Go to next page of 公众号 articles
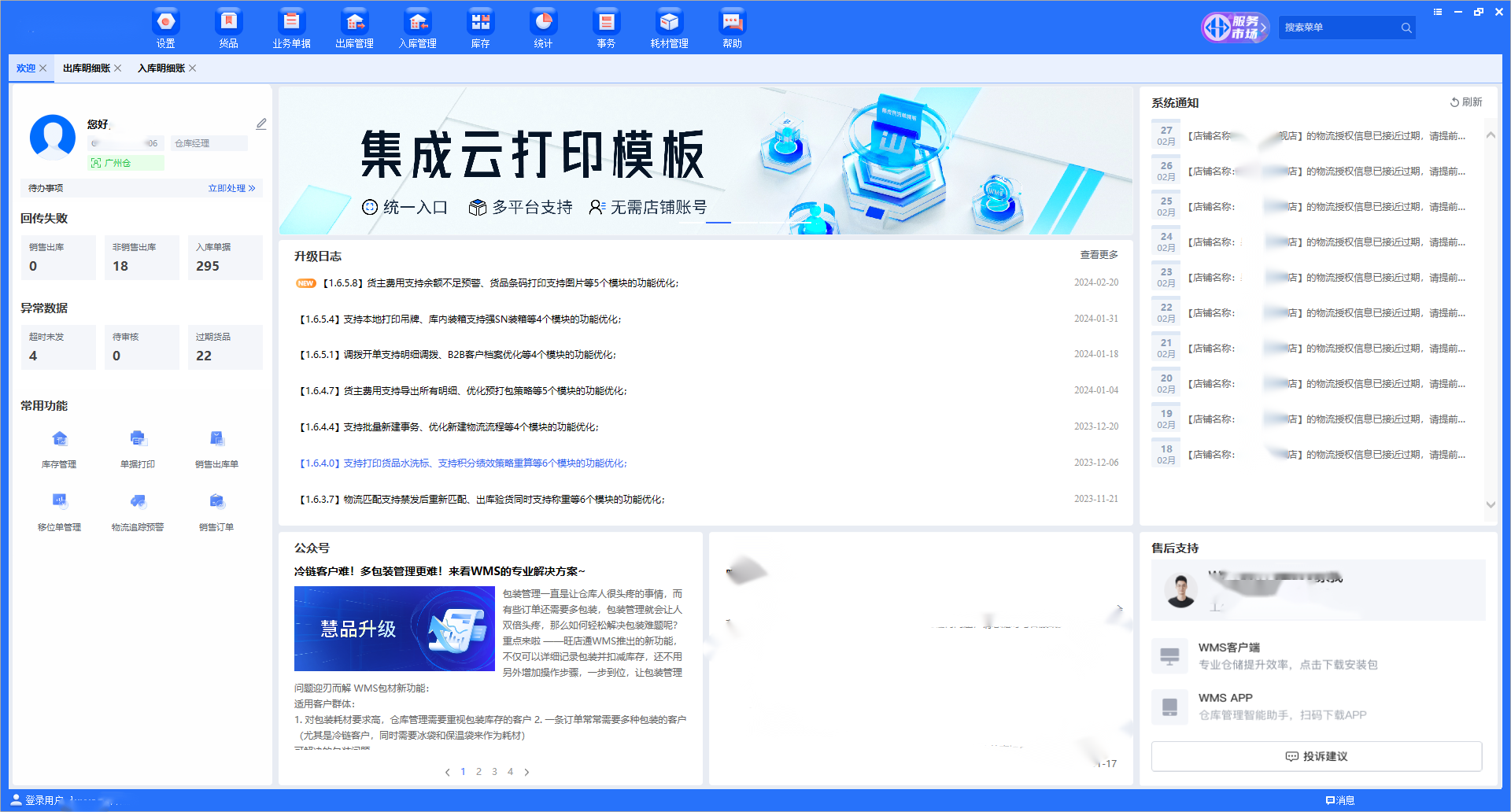The height and width of the screenshot is (812, 1511). point(526,772)
